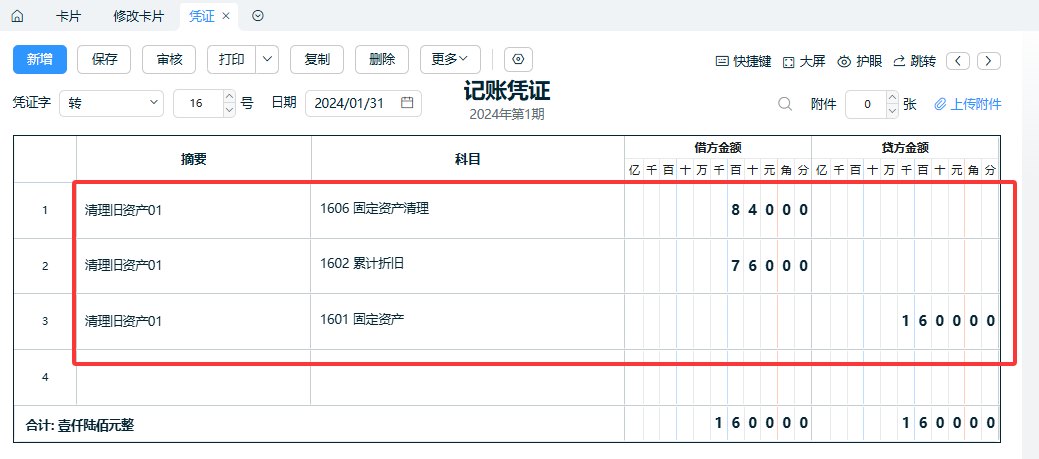Toggle 护眼 eye protection mode
Viewport: 1039px width, 459px height.
tap(859, 61)
